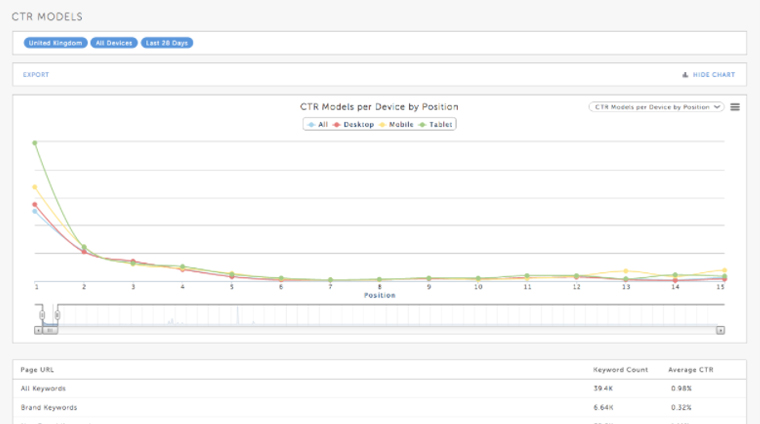This screenshot has height=424, width=760.
Task: Open CTR Models per Device by Position dropdown
Action: (656, 106)
